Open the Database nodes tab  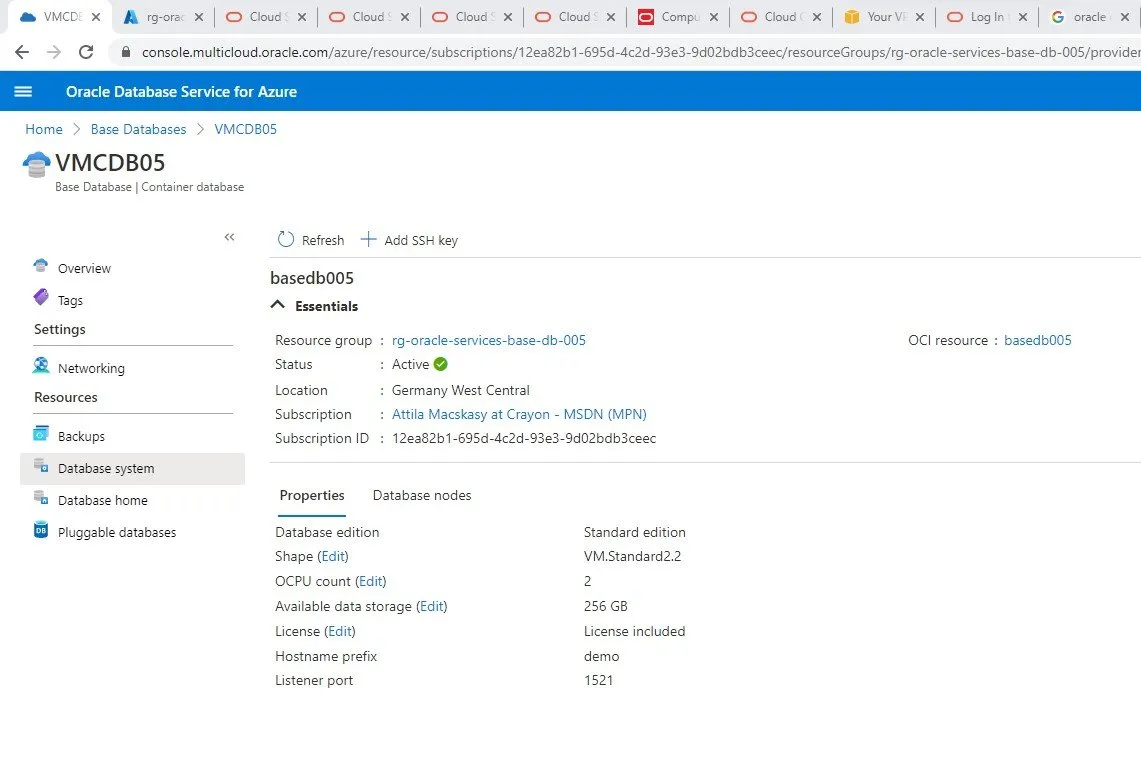(422, 495)
